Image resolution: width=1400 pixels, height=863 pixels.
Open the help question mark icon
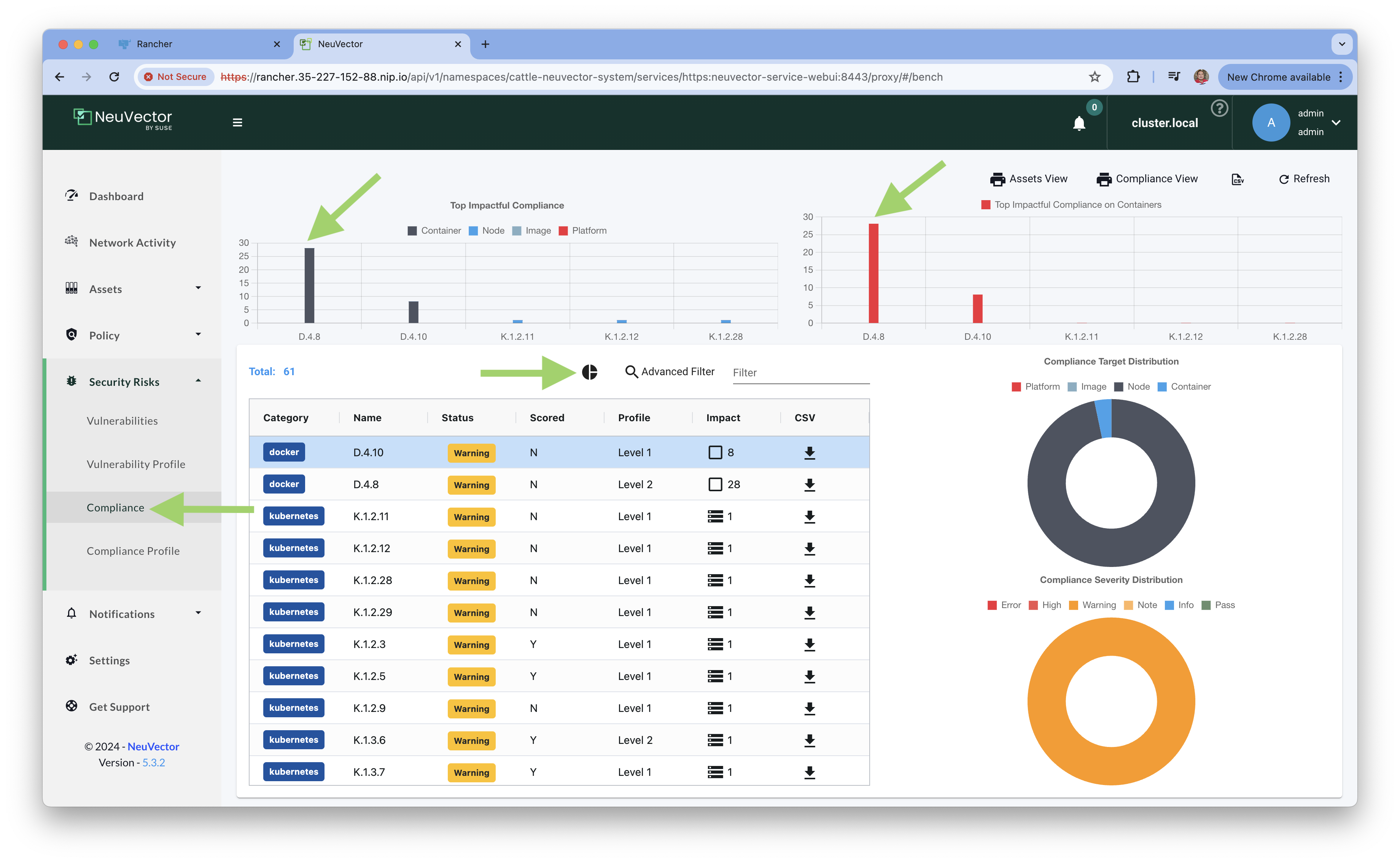[x=1219, y=108]
